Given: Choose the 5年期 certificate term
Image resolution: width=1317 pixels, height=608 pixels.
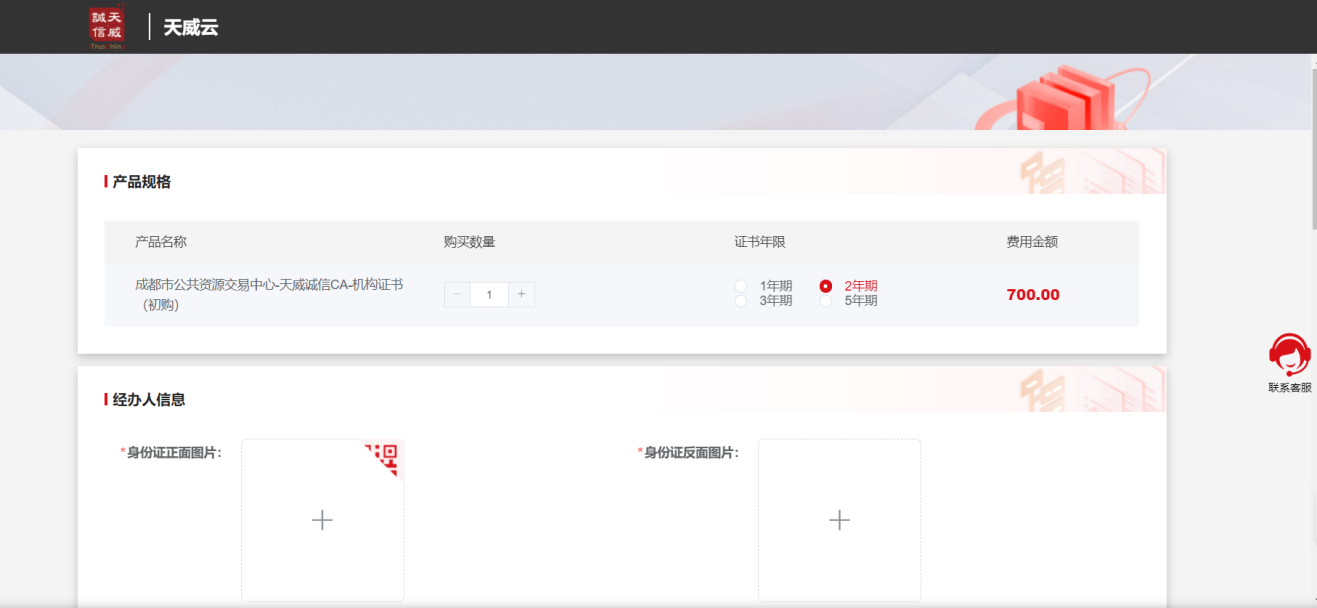Looking at the screenshot, I should [x=826, y=301].
